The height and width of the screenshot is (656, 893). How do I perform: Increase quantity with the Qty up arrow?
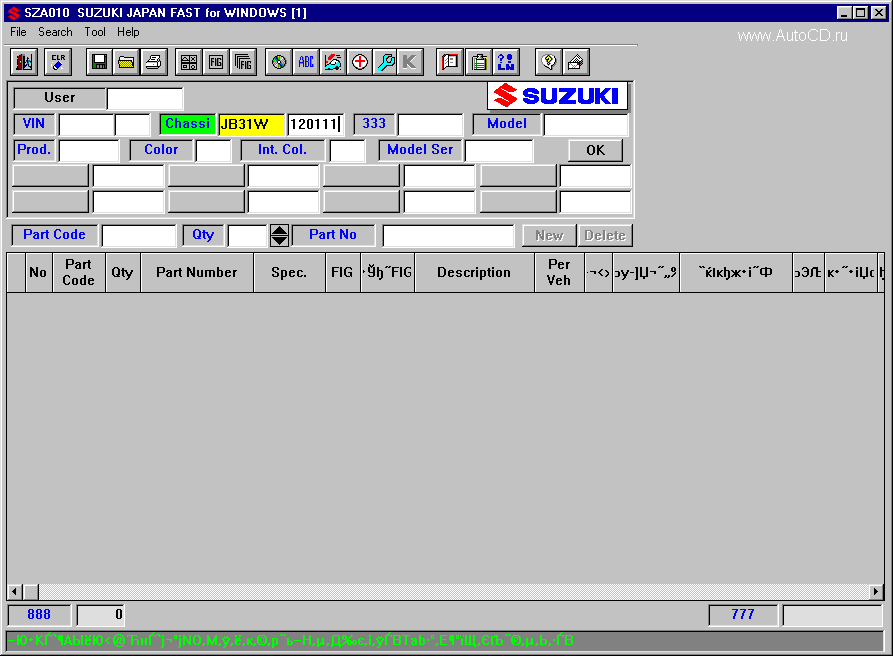tap(279, 230)
